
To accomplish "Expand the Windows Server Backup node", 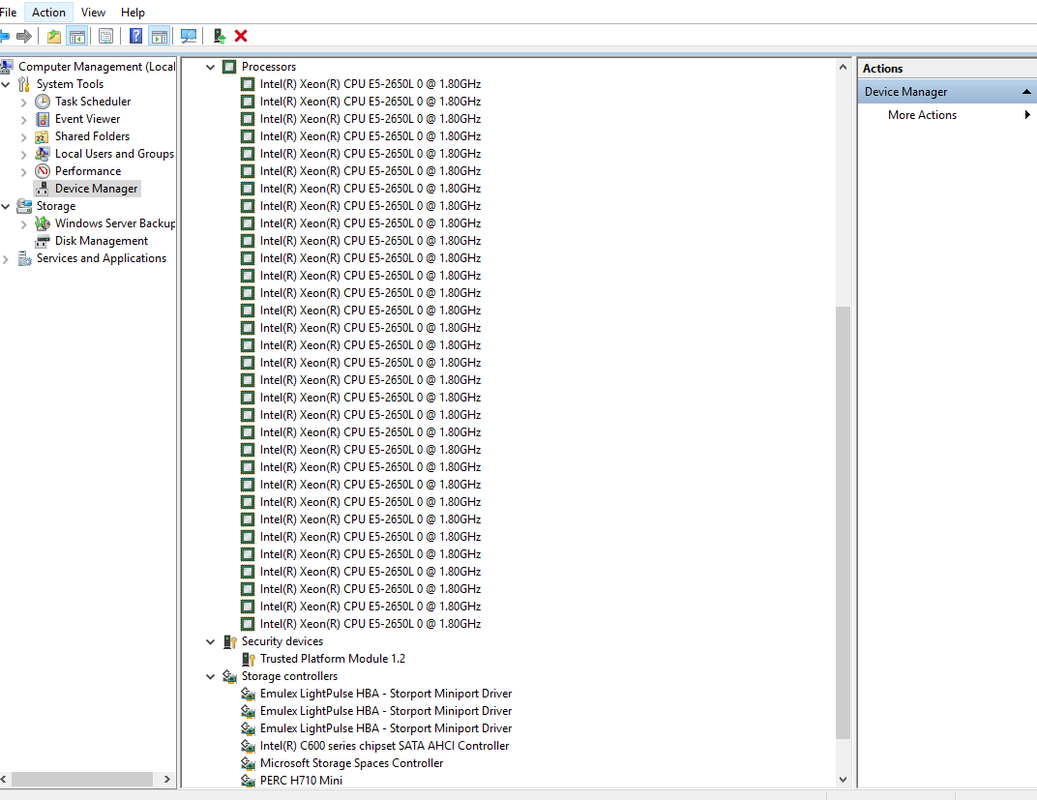I will [24, 224].
